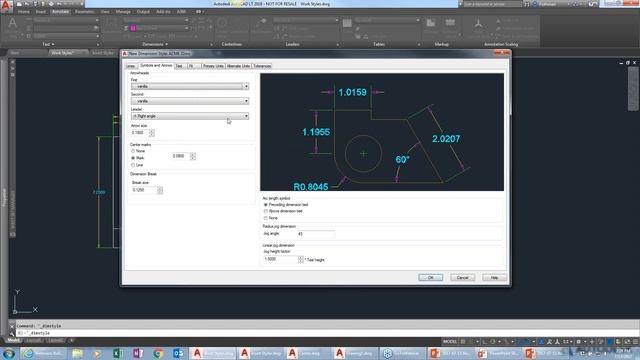Open OneNote from the taskbar
This screenshot has width=640, height=360.
138,353
